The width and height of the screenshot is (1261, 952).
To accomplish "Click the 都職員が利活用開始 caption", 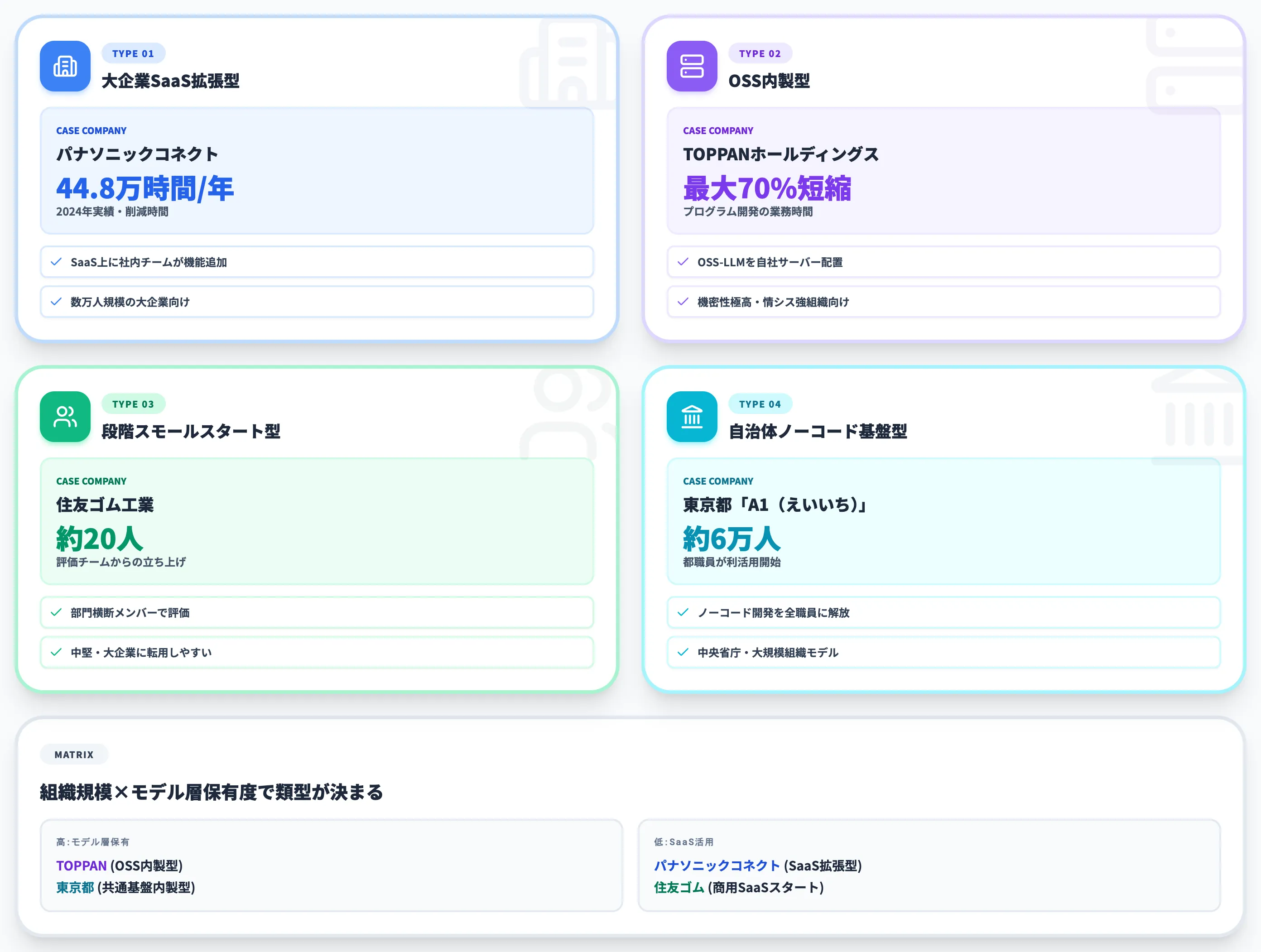I will [732, 562].
